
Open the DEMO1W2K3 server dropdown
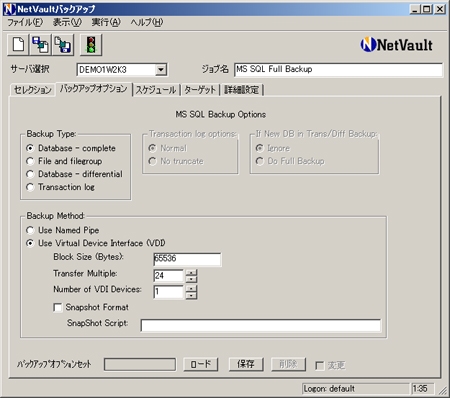[x=161, y=70]
